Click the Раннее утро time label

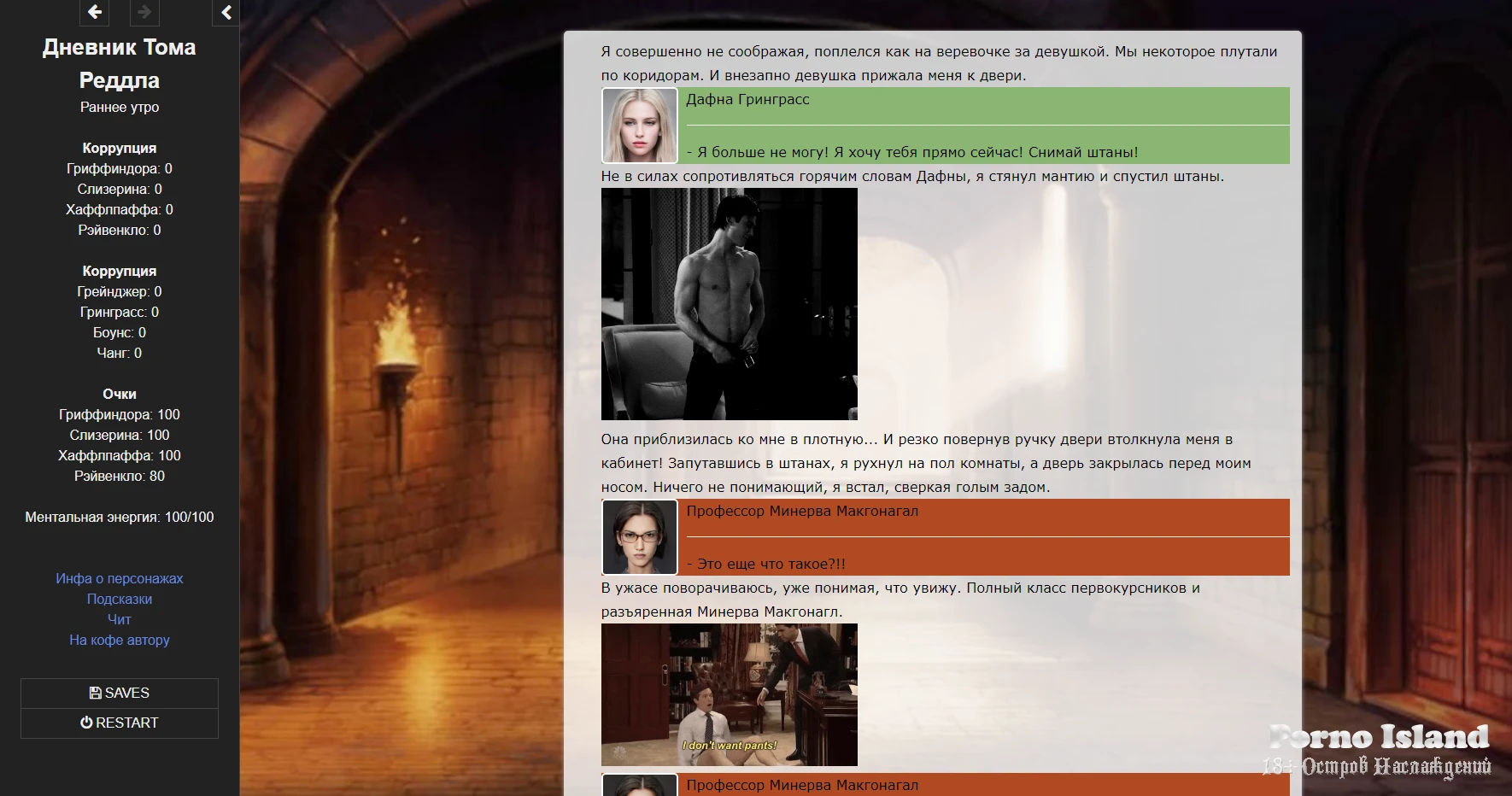click(120, 107)
